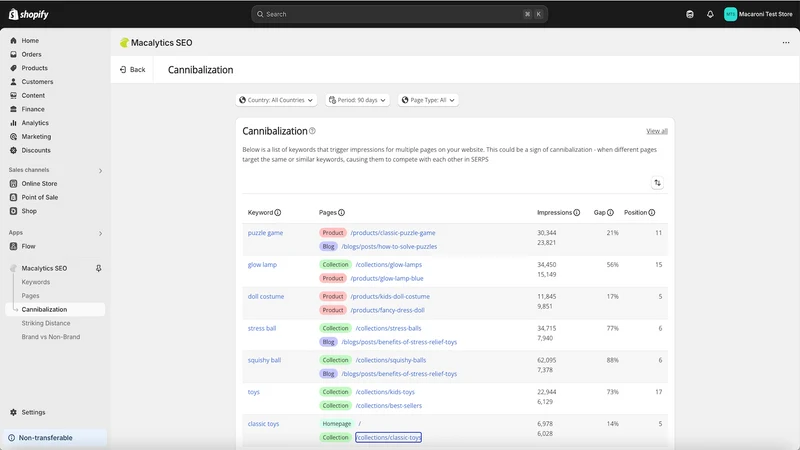Image resolution: width=800 pixels, height=450 pixels.
Task: Click the search input field
Action: (399, 14)
